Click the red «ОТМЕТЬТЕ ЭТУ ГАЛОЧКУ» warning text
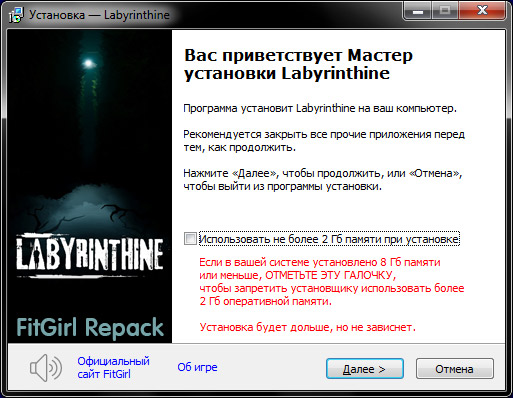The image size is (513, 398). (330, 275)
